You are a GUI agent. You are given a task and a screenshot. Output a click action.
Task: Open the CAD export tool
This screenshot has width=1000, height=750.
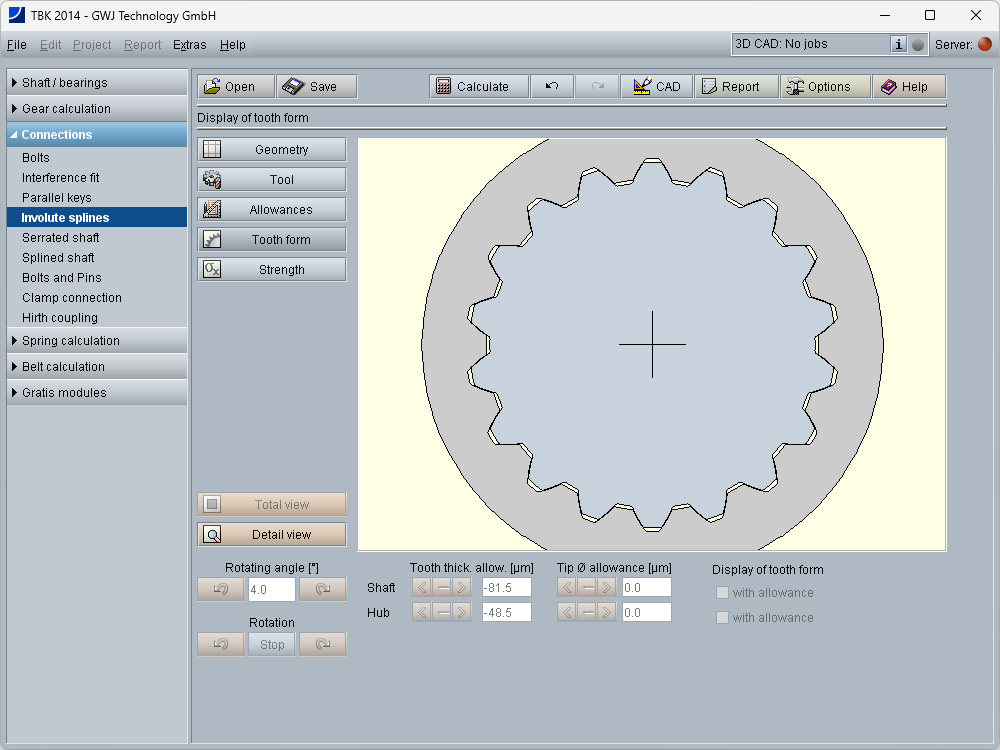point(656,87)
